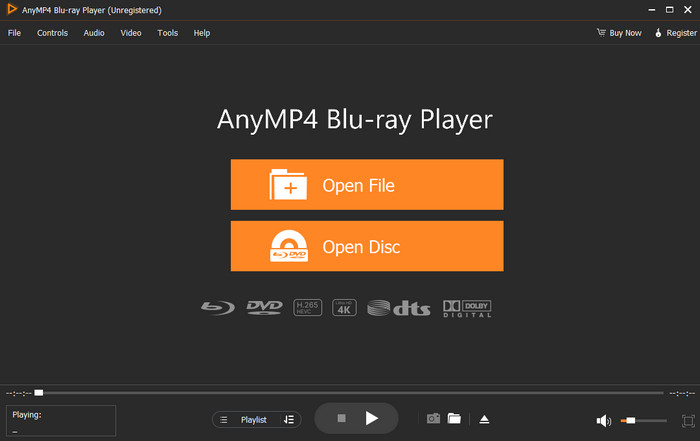The height and width of the screenshot is (441, 700).
Task: Open the Audio menu
Action: click(94, 33)
